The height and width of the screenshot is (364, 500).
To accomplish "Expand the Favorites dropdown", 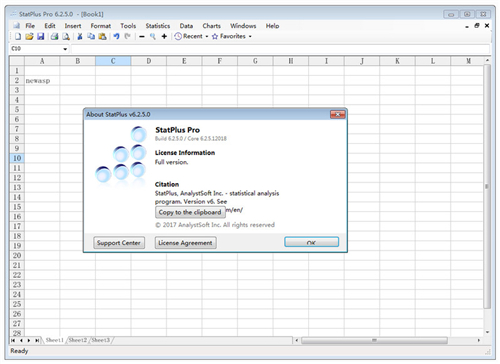I will click(250, 36).
